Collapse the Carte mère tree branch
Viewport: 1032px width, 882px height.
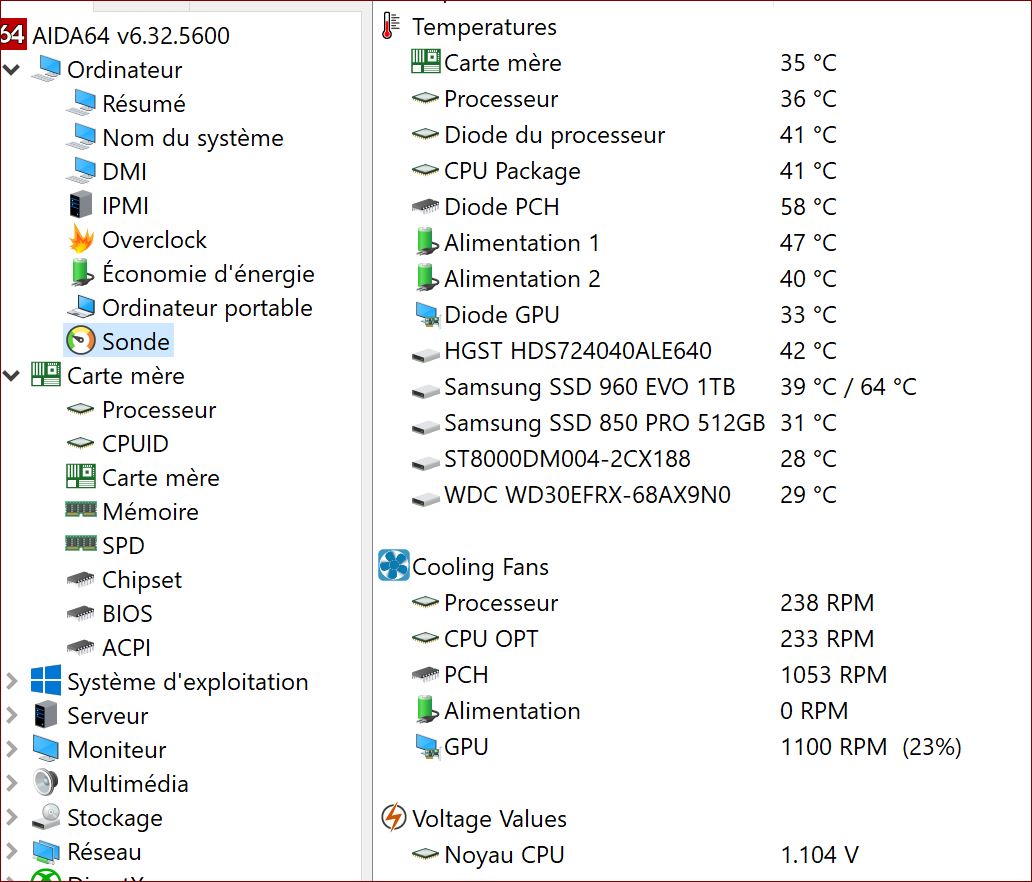click(x=11, y=376)
